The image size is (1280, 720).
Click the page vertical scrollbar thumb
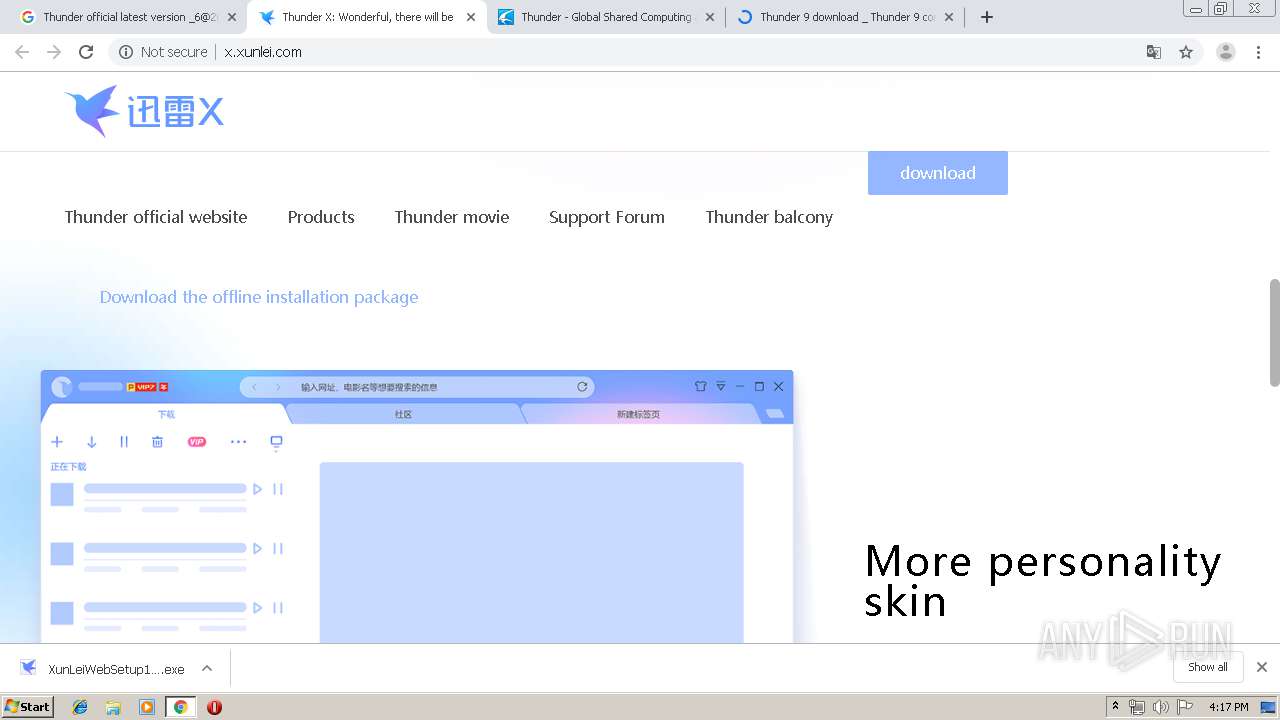click(1274, 332)
